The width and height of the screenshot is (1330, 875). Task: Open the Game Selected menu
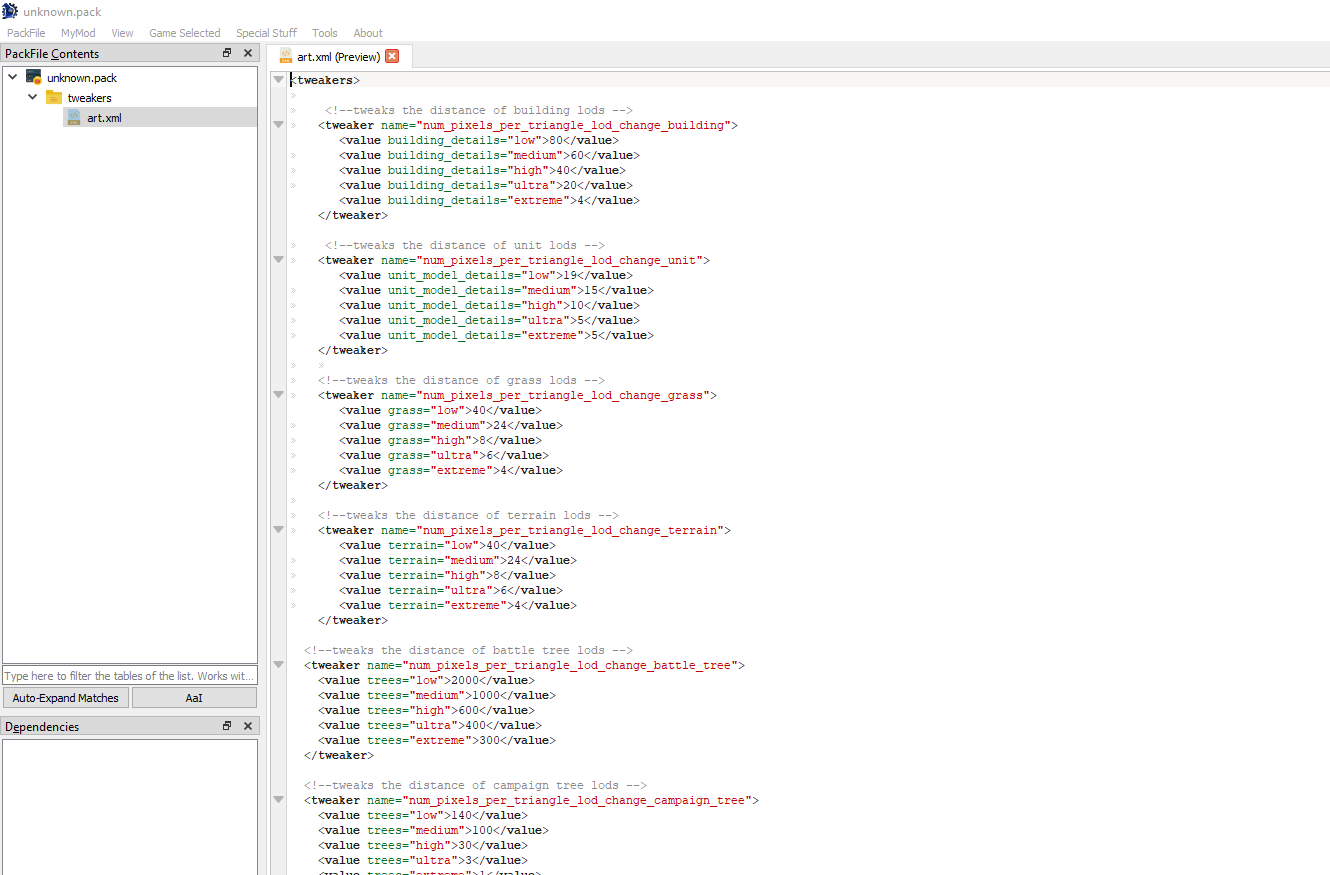[x=185, y=33]
